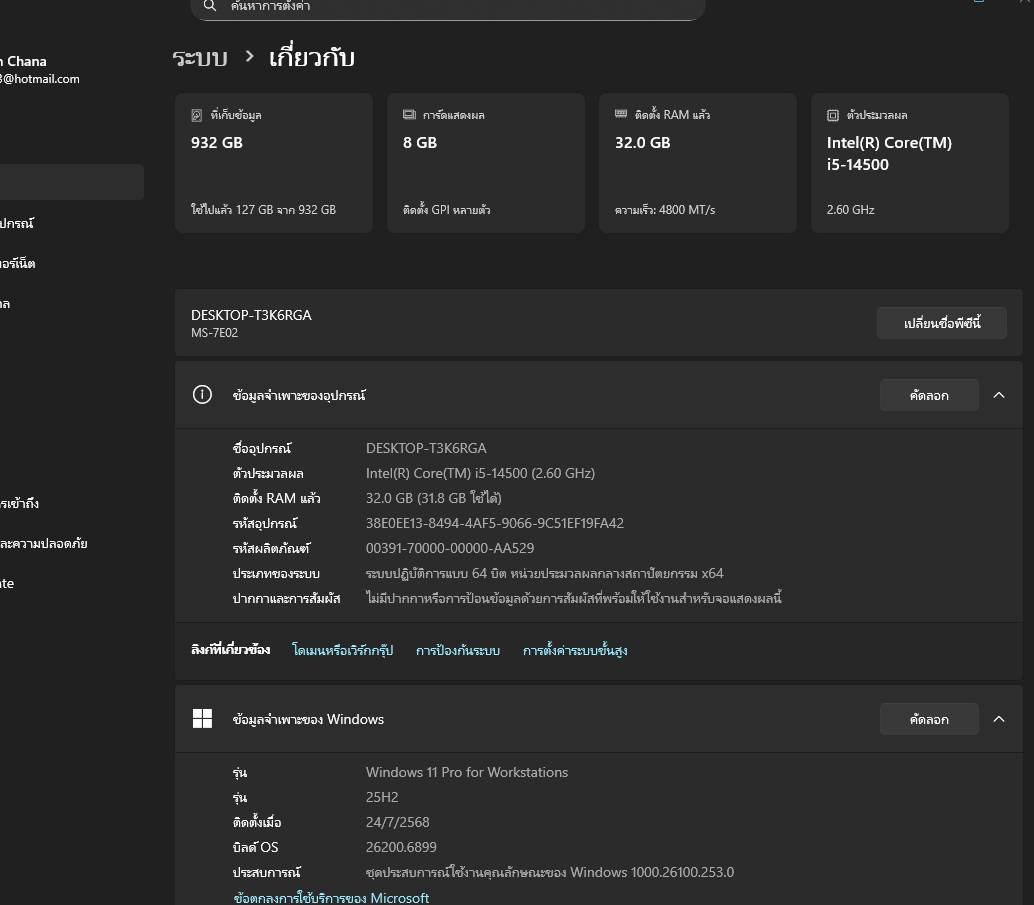Click the processor icon on Intel Core card
The image size is (1034, 905).
832,115
